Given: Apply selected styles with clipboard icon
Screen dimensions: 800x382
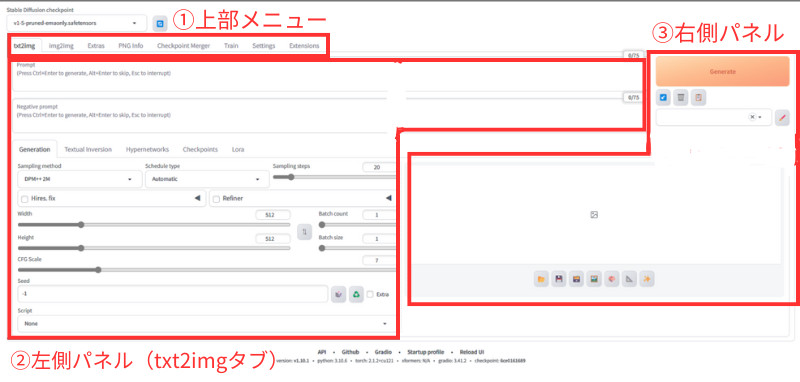Looking at the screenshot, I should tap(698, 97).
